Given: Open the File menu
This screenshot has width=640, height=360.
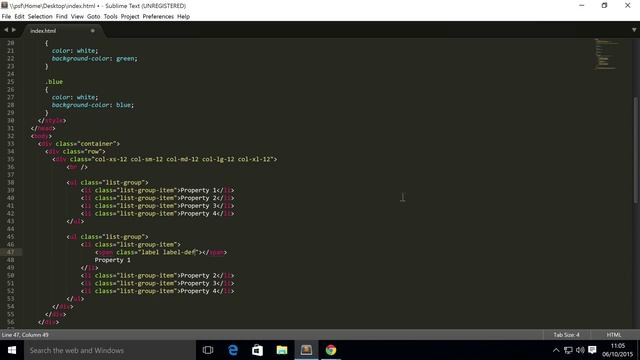Looking at the screenshot, I should (x=6, y=16).
